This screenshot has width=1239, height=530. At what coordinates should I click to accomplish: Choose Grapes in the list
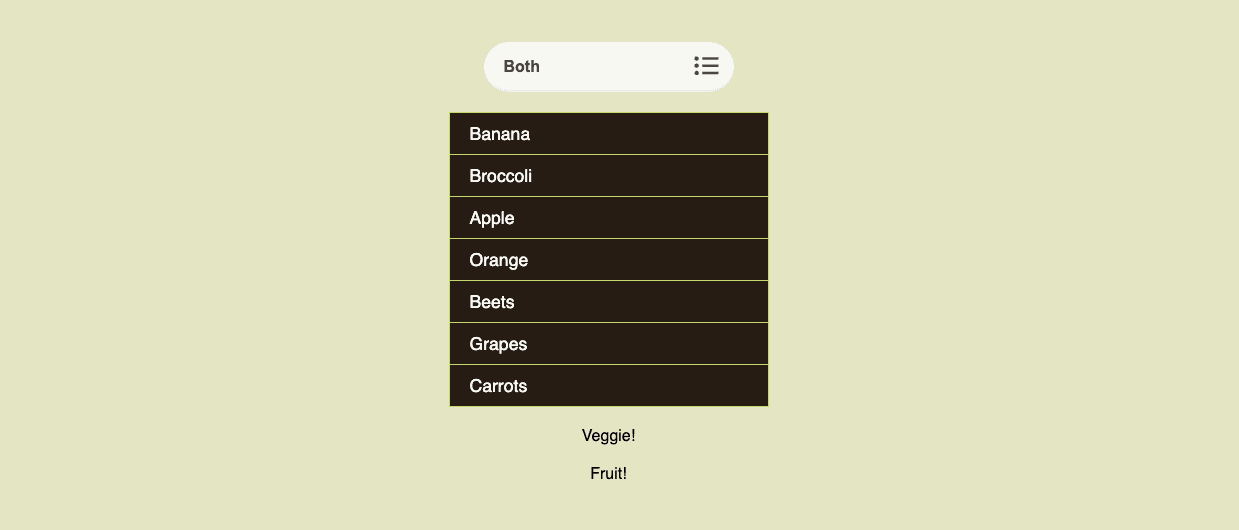click(608, 344)
